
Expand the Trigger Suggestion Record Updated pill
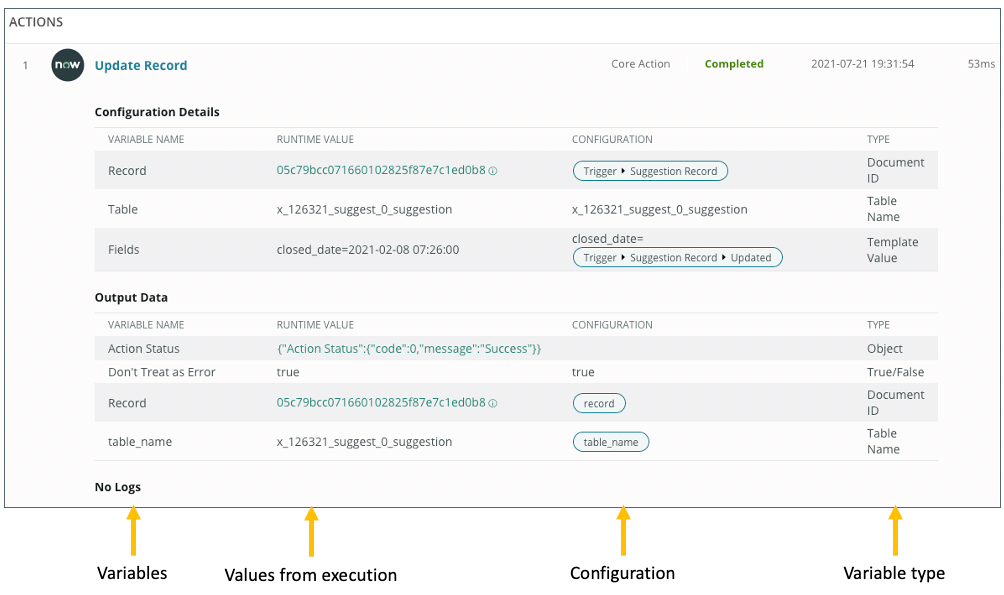(677, 257)
